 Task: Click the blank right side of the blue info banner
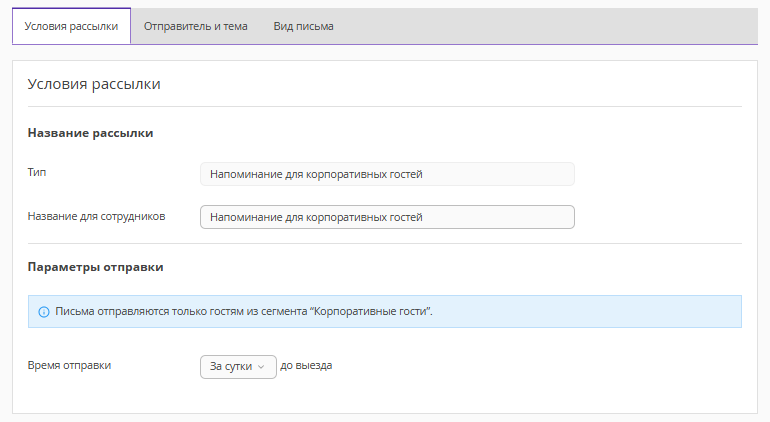tap(600, 312)
